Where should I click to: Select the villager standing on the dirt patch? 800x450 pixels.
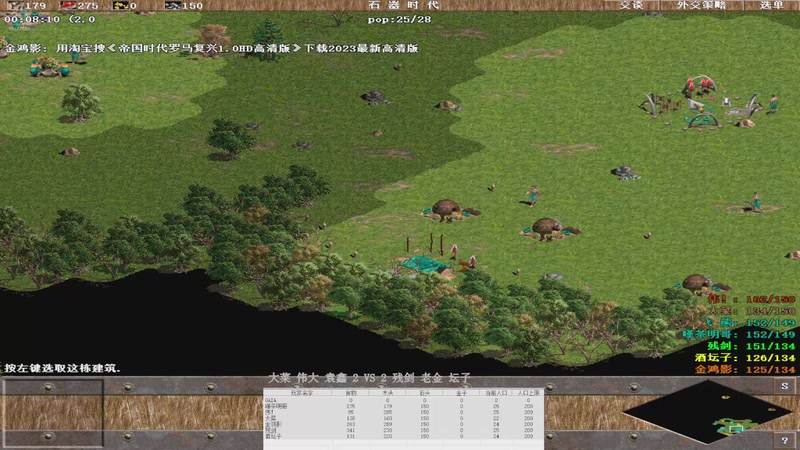[x=756, y=202]
